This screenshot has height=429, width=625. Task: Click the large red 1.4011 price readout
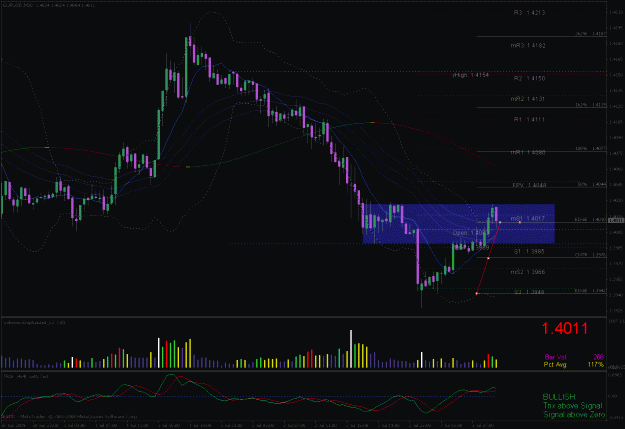(564, 329)
